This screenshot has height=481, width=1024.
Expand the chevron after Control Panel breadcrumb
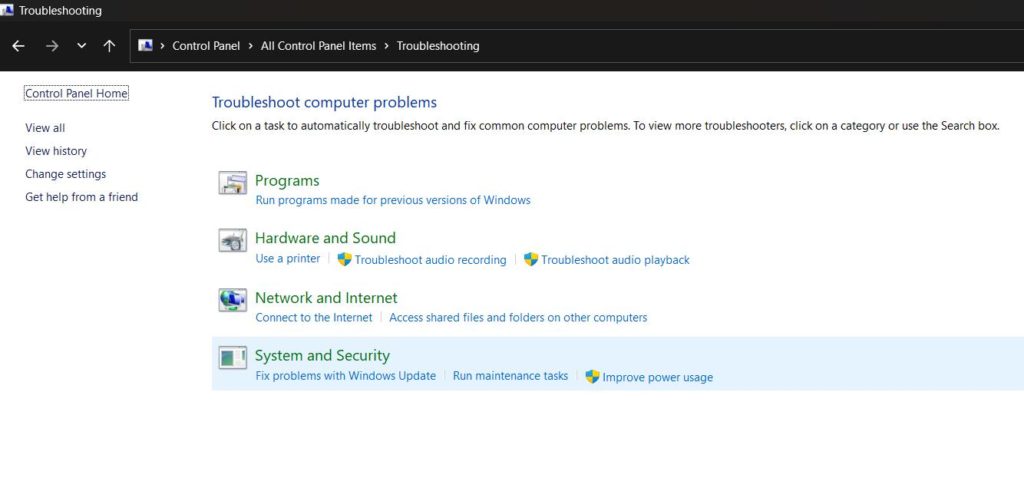coord(251,46)
